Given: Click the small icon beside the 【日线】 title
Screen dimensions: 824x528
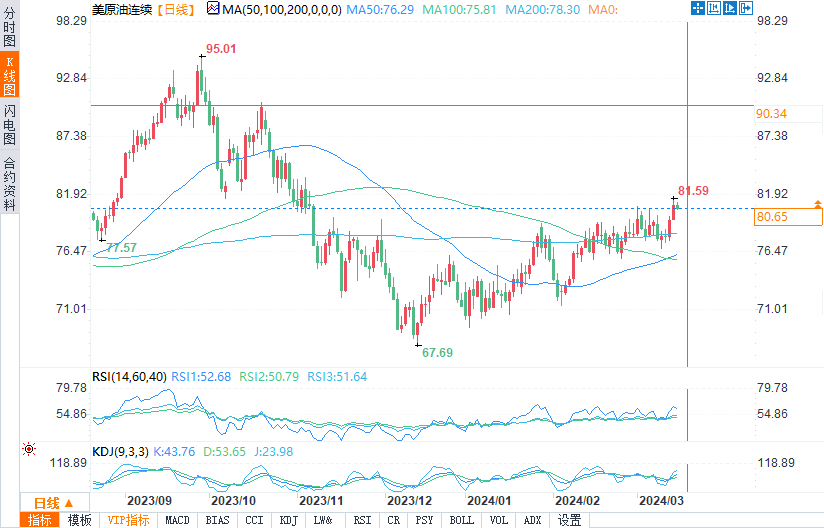Looking at the screenshot, I should [x=213, y=9].
